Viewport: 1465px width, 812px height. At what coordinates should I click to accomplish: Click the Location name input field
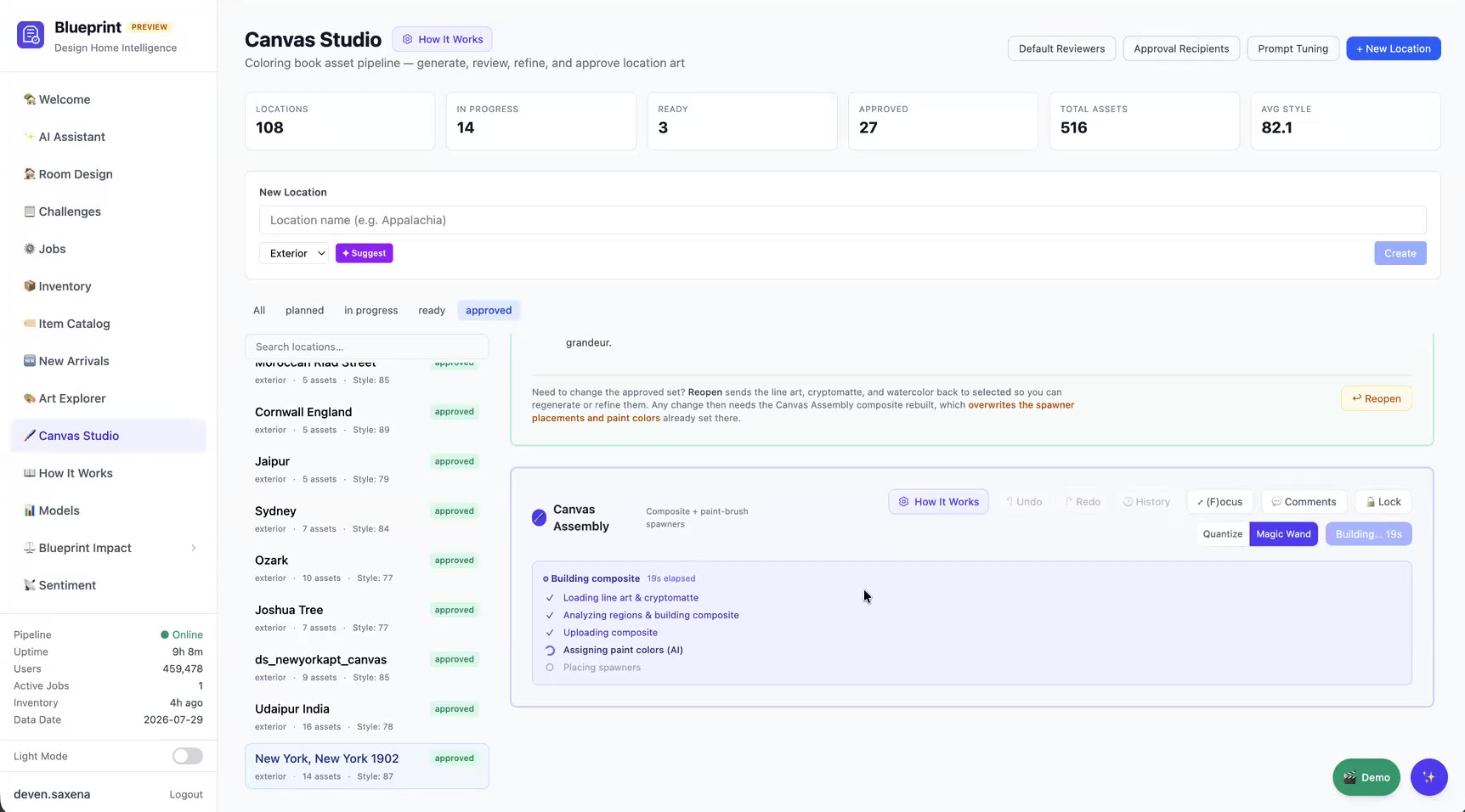coord(842,220)
